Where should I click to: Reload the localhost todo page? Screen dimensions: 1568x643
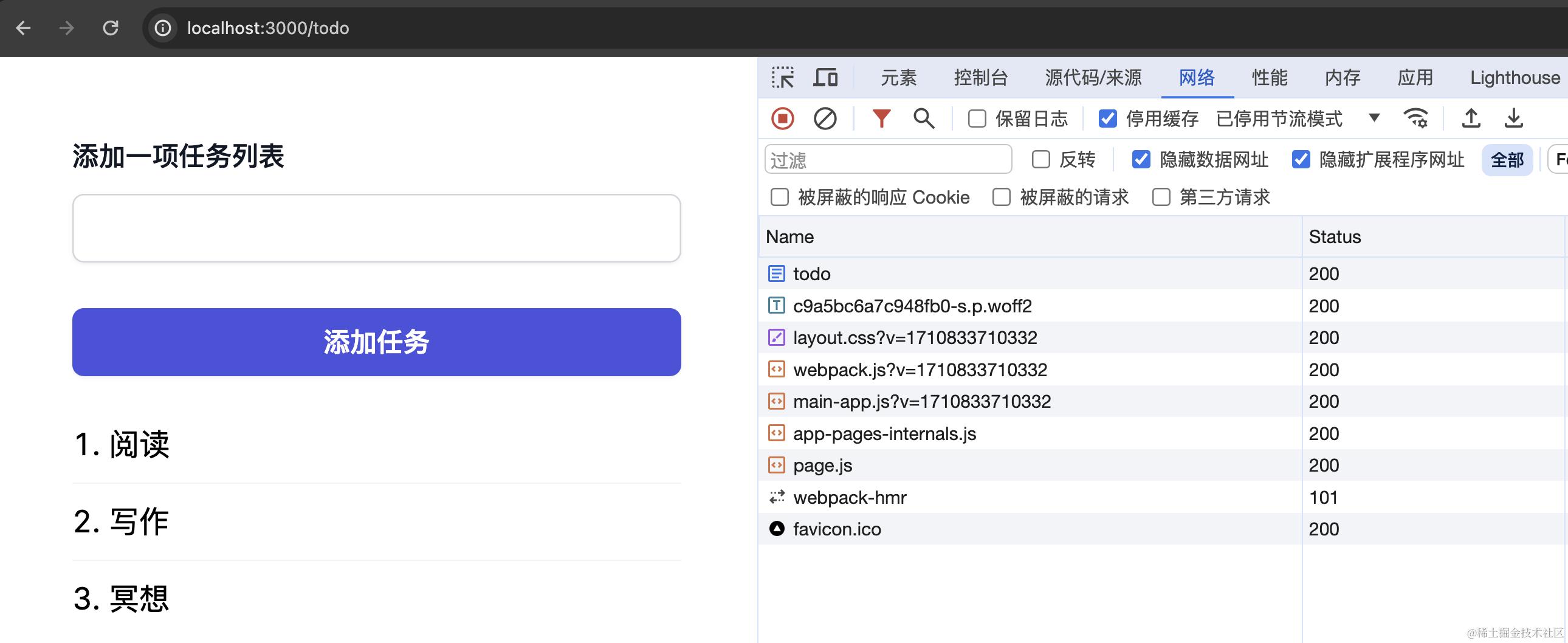pyautogui.click(x=110, y=28)
